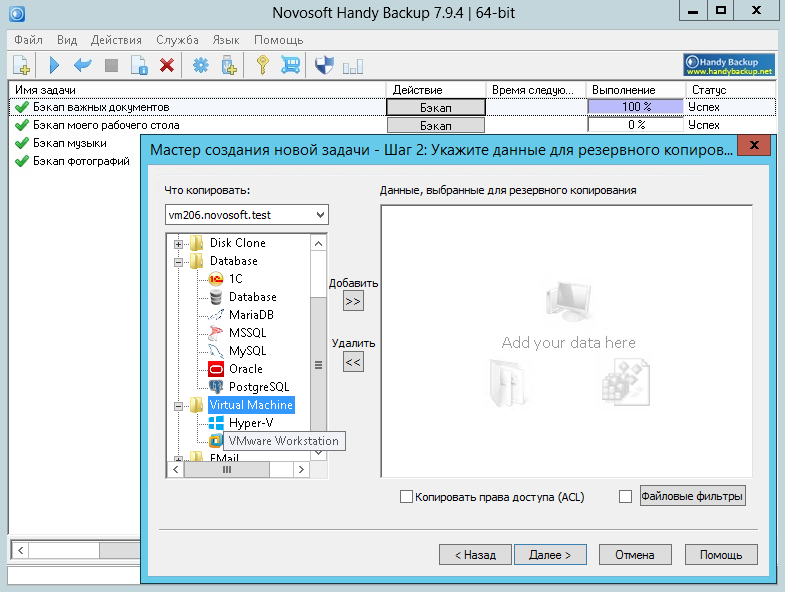Collapse the Database tree node
Image resolution: width=785 pixels, height=592 pixels.
pyautogui.click(x=178, y=262)
